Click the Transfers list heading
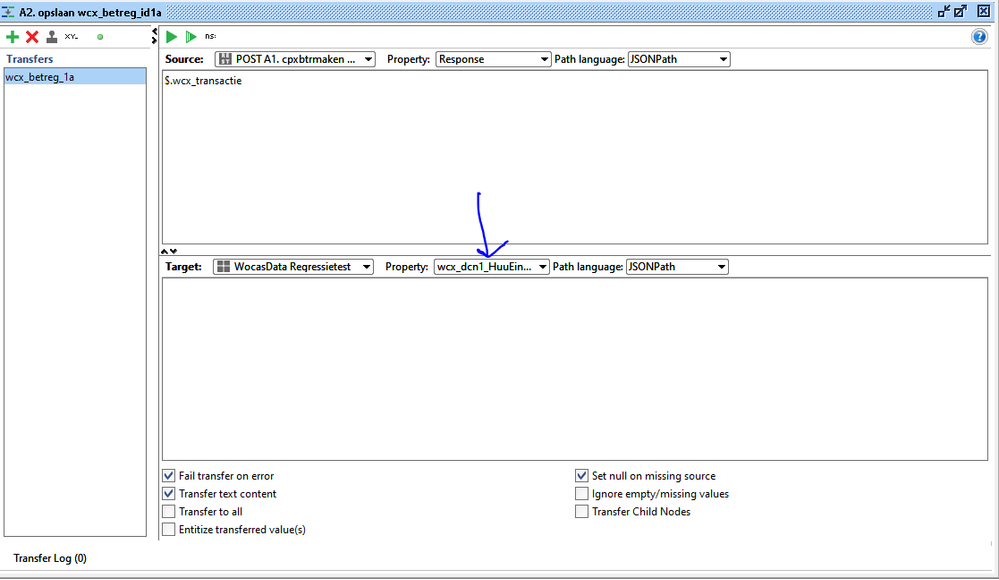Viewport: 999px width, 580px height. (x=30, y=59)
